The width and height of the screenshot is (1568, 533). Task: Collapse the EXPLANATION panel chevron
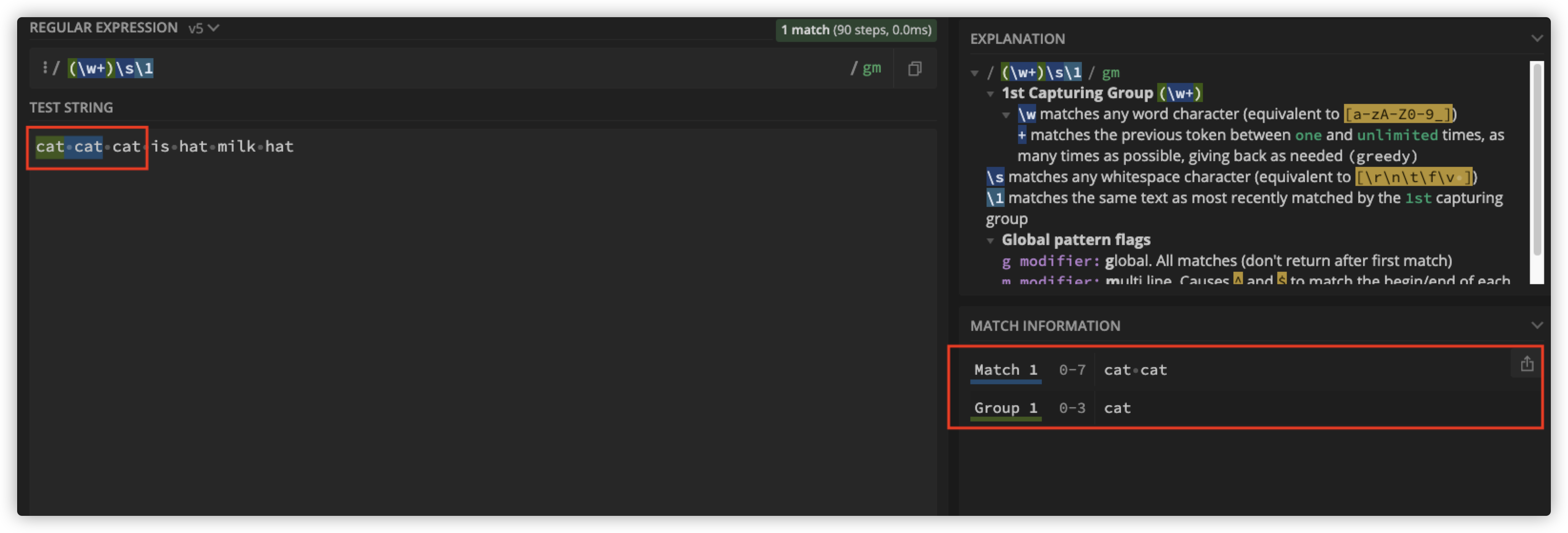(x=1537, y=38)
